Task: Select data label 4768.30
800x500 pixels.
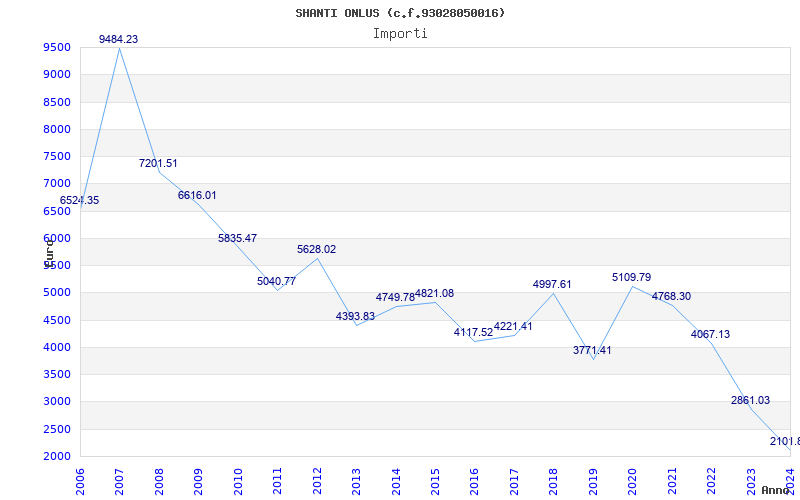Action: coord(671,296)
